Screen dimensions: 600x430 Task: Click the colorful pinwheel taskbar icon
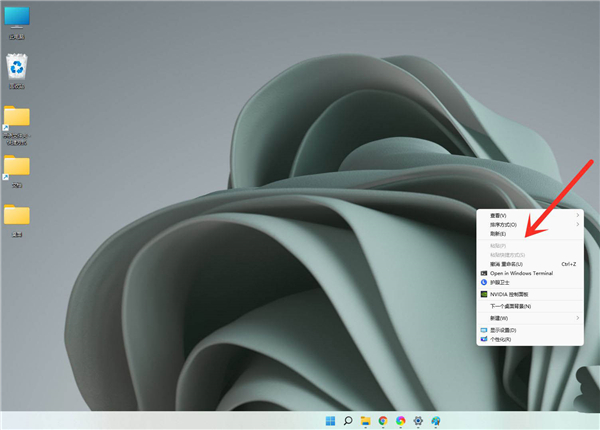click(401, 421)
